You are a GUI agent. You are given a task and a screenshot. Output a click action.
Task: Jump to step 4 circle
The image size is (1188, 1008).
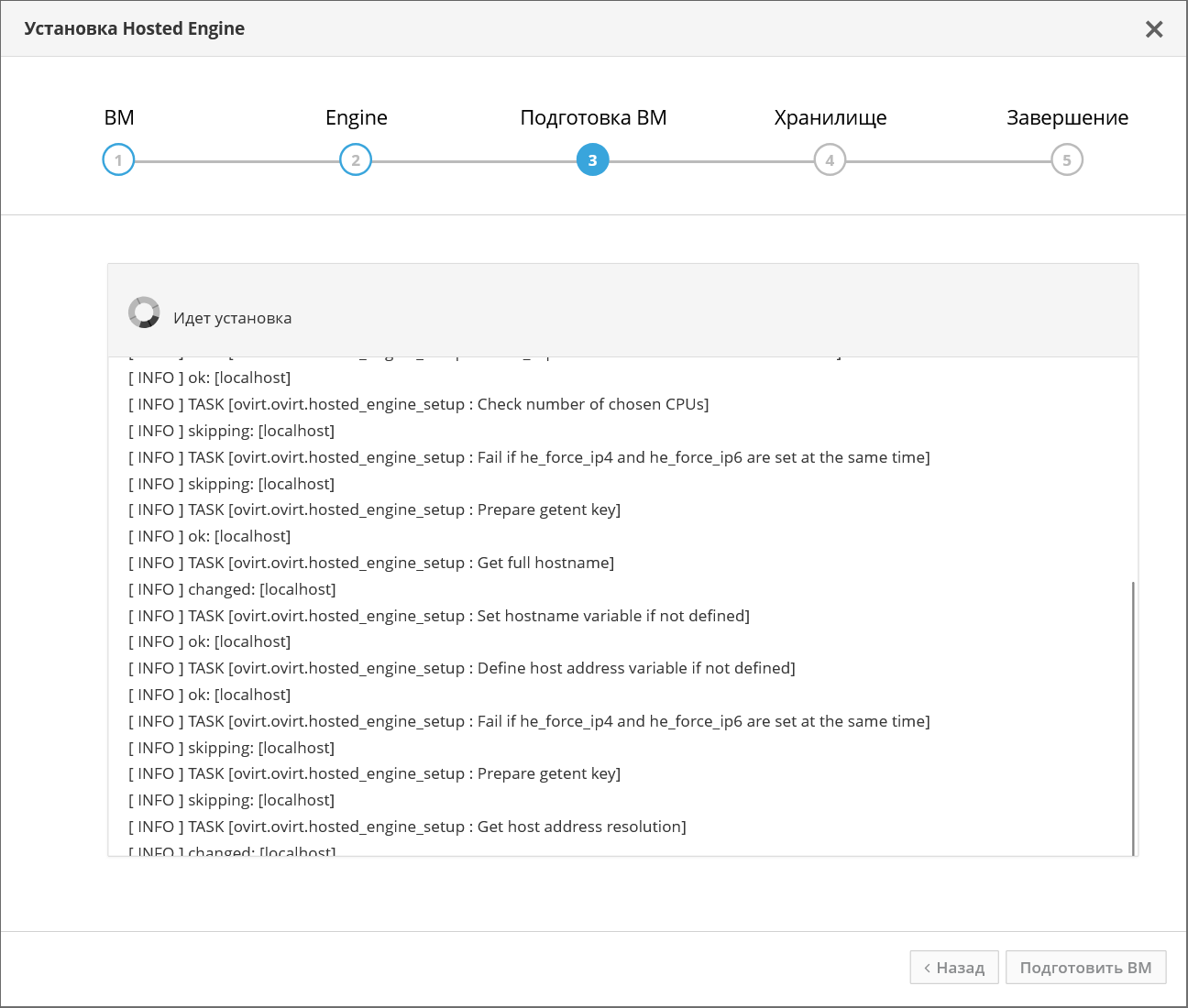pyautogui.click(x=830, y=160)
